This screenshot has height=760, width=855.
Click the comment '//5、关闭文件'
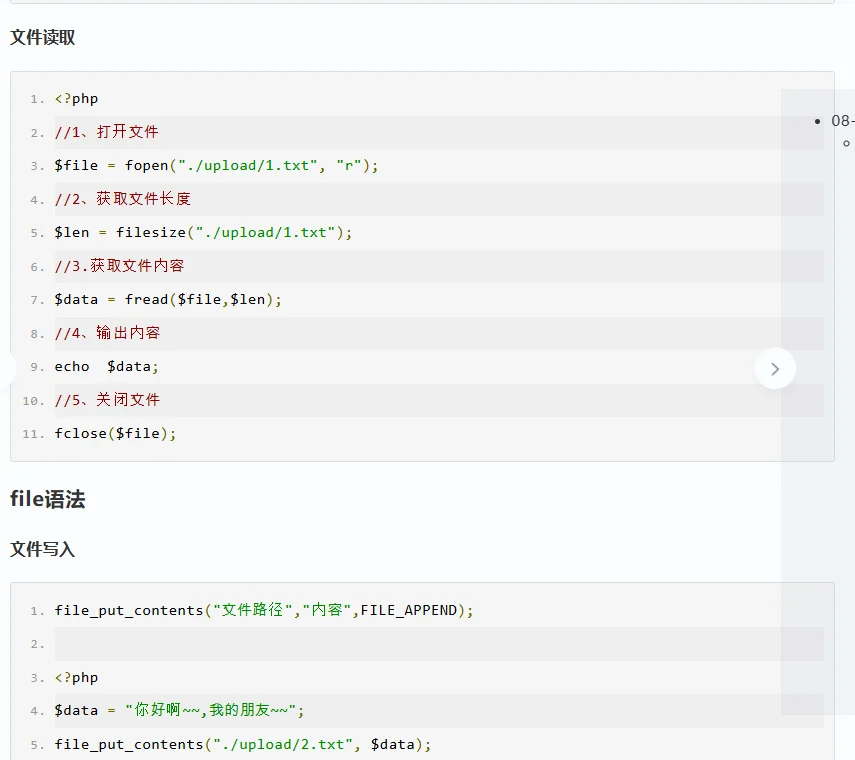tap(107, 400)
